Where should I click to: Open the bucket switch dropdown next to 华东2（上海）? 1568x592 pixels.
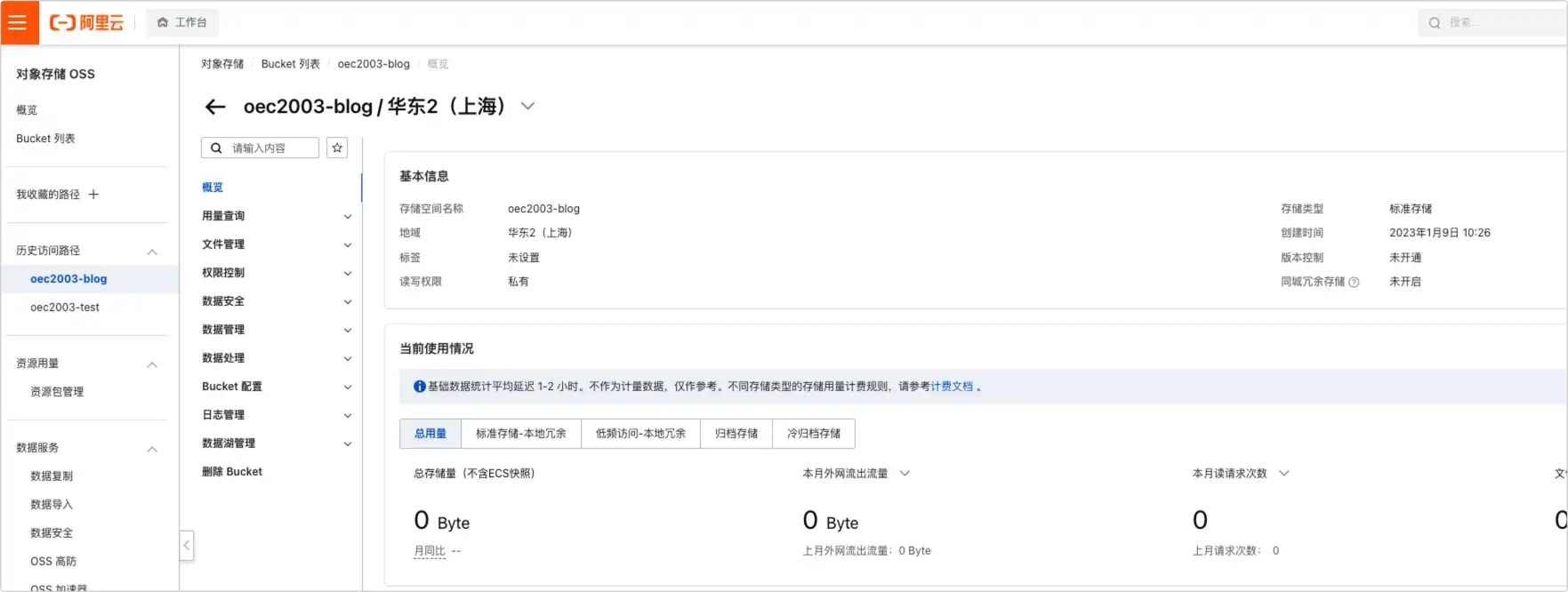coord(528,106)
